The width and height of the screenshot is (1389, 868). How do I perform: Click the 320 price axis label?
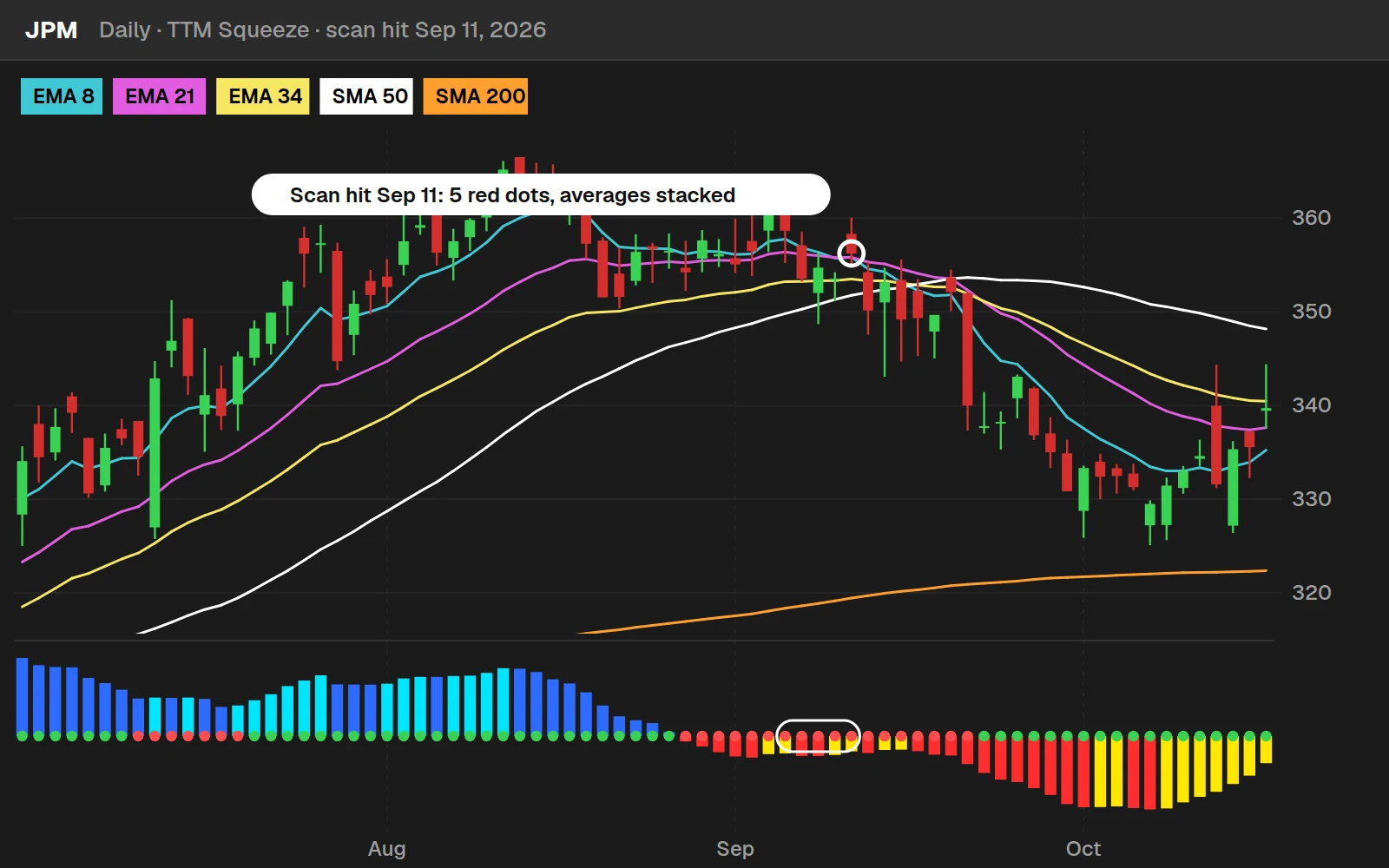(x=1311, y=593)
